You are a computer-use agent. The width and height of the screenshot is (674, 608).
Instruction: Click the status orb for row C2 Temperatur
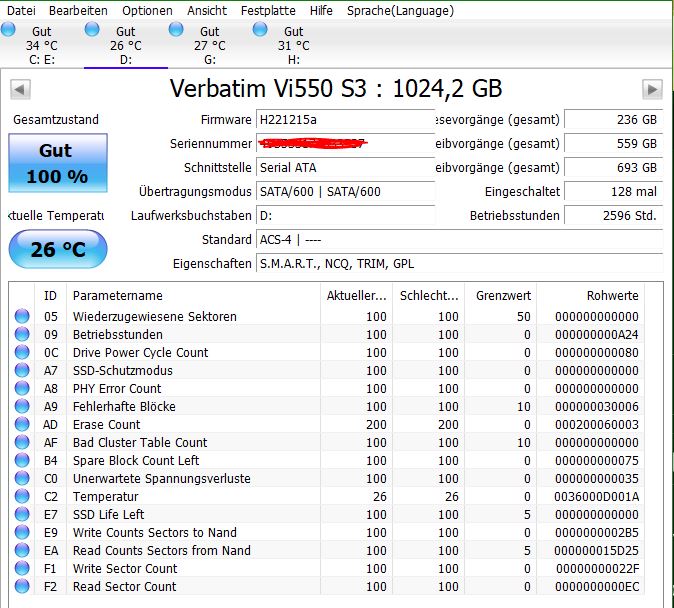coord(22,496)
